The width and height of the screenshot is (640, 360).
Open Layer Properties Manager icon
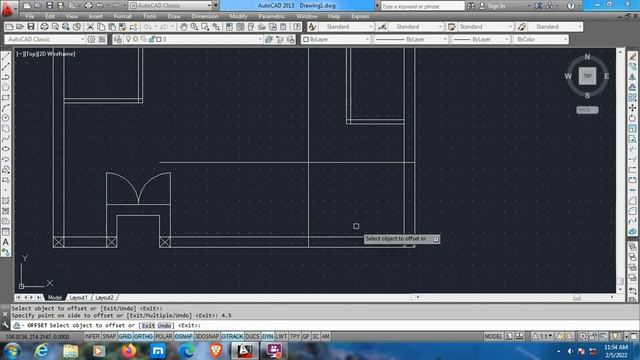pyautogui.click(x=118, y=39)
